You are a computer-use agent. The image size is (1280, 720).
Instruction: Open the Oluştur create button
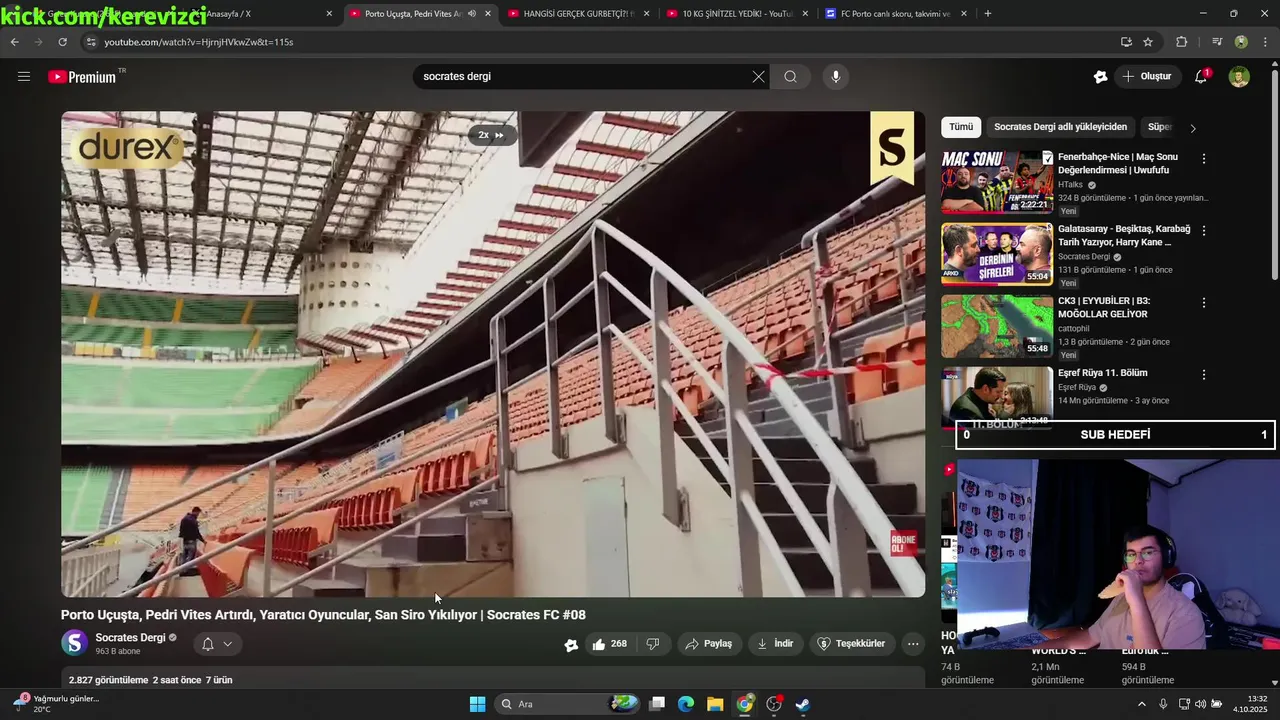coord(1147,76)
